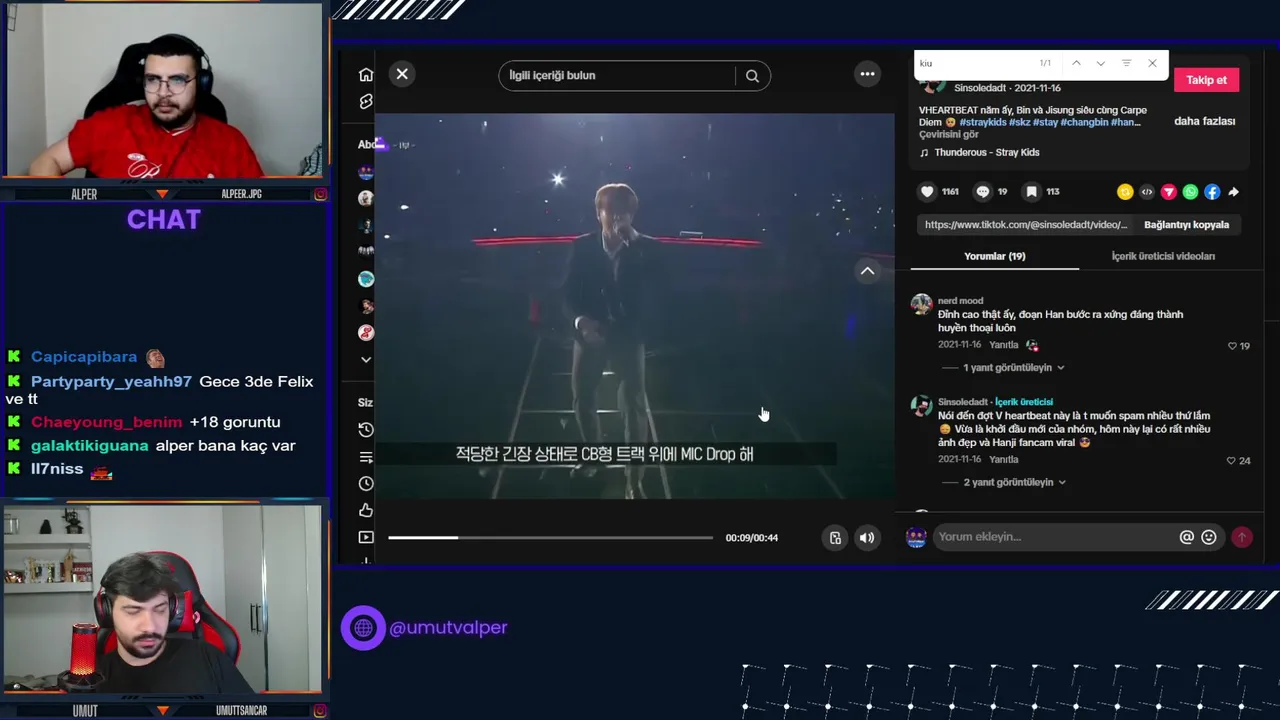The image size is (1280, 720).
Task: Click the Sinsoledadt commenter username
Action: click(x=963, y=402)
